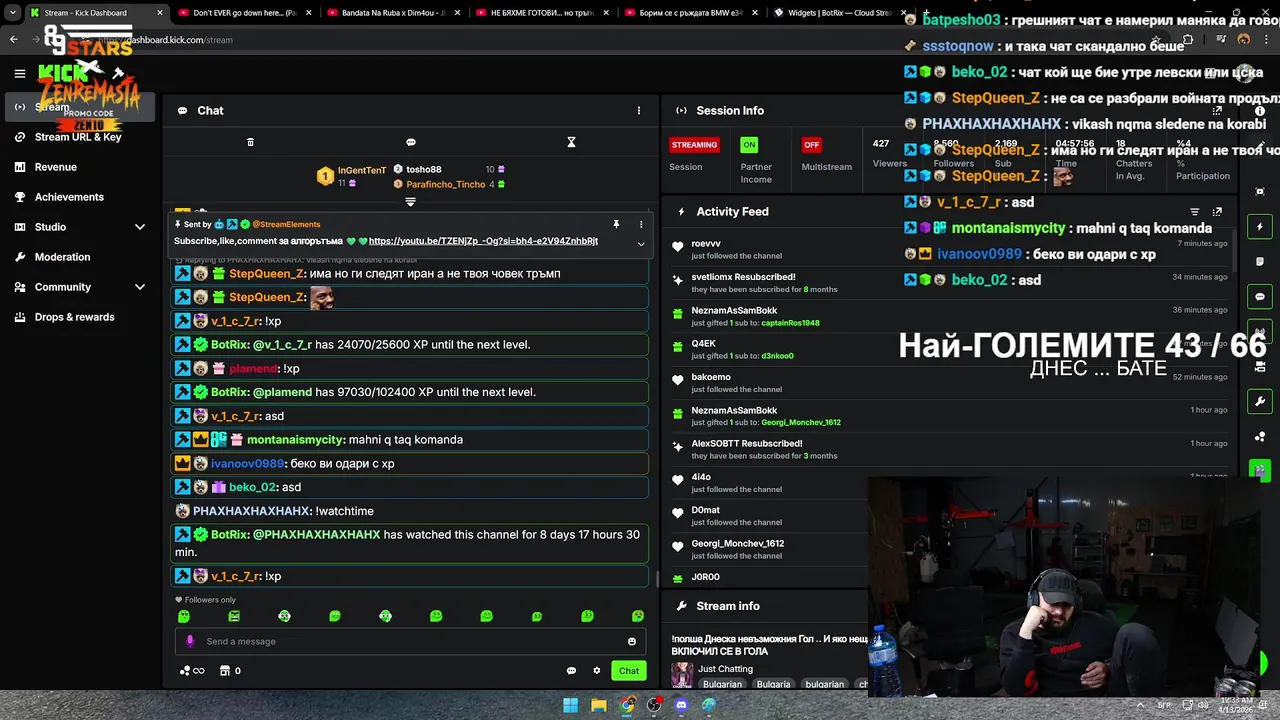Open the shop icon showing 0
The height and width of the screenshot is (720, 1280).
pyautogui.click(x=230, y=671)
